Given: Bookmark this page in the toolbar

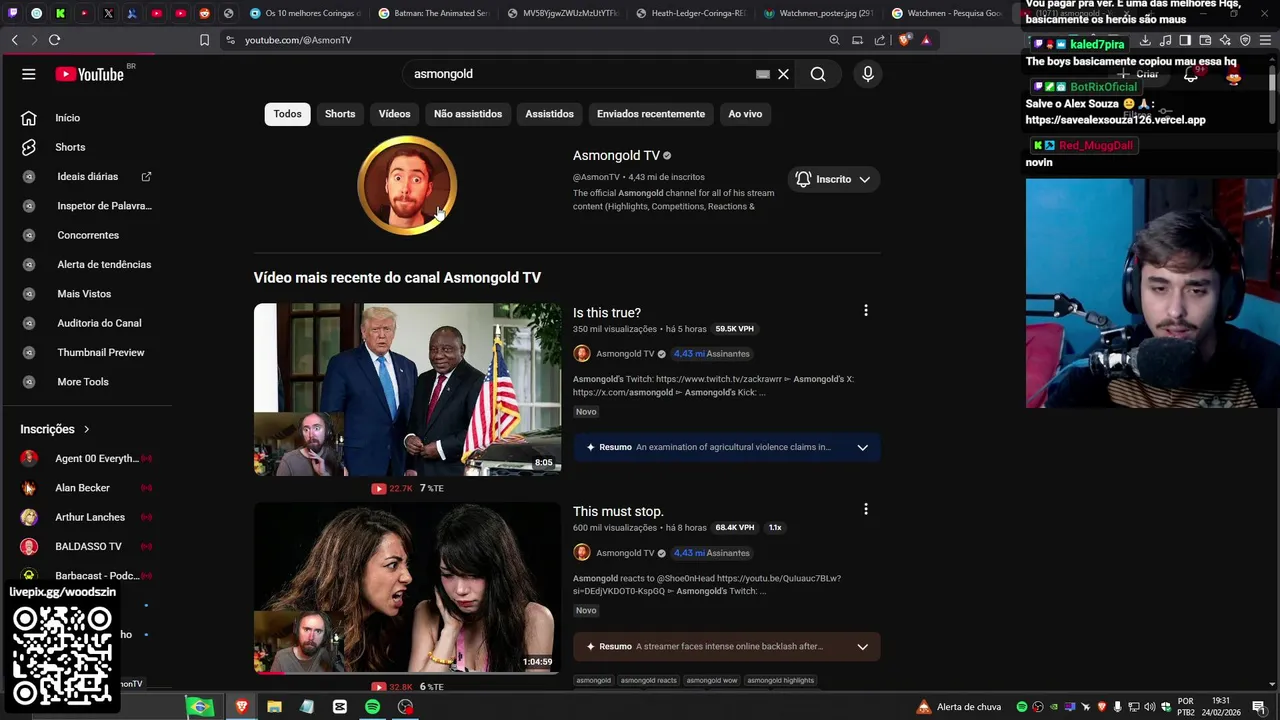Looking at the screenshot, I should pyautogui.click(x=204, y=40).
